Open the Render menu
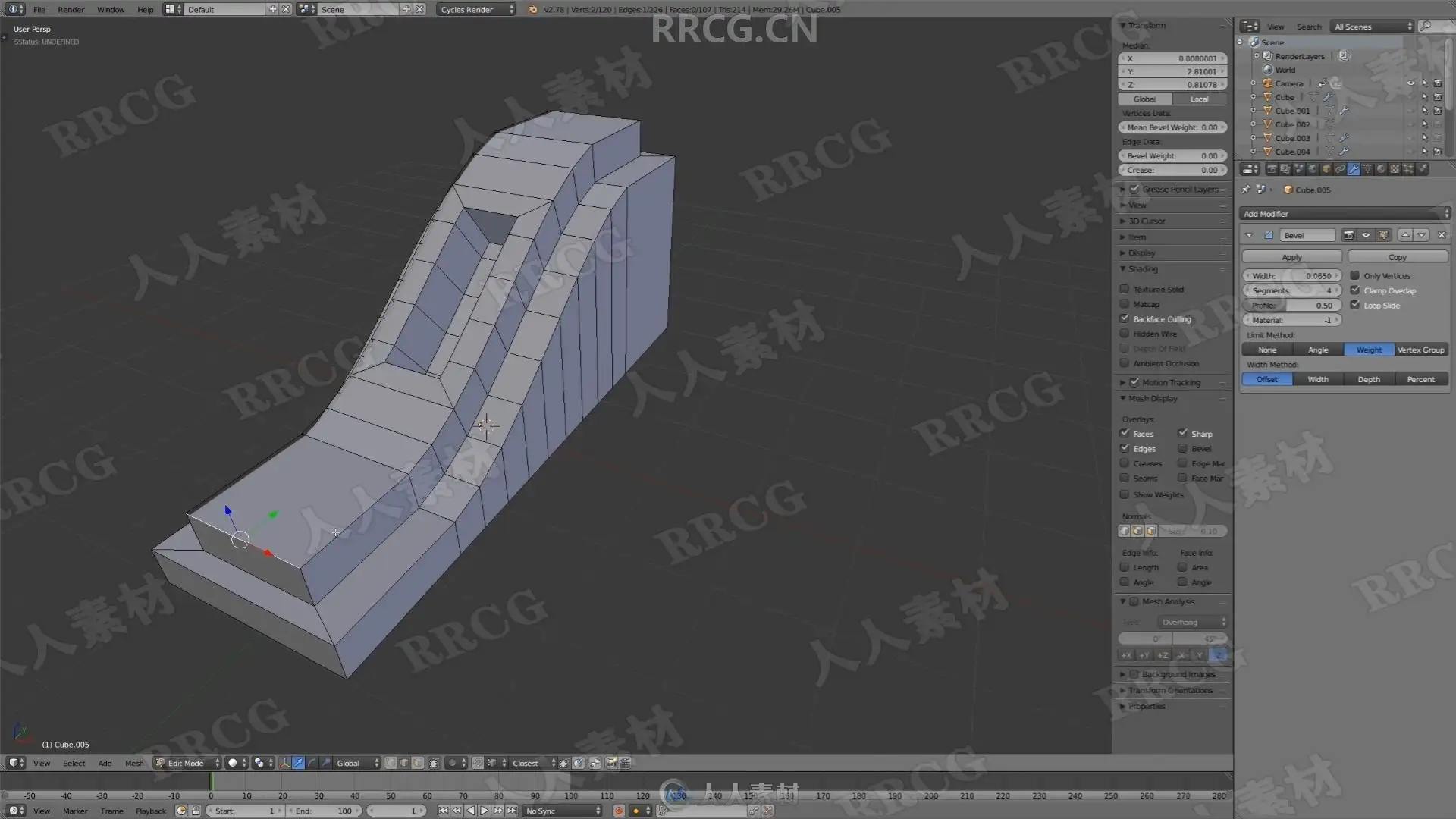The width and height of the screenshot is (1456, 819). pos(71,9)
